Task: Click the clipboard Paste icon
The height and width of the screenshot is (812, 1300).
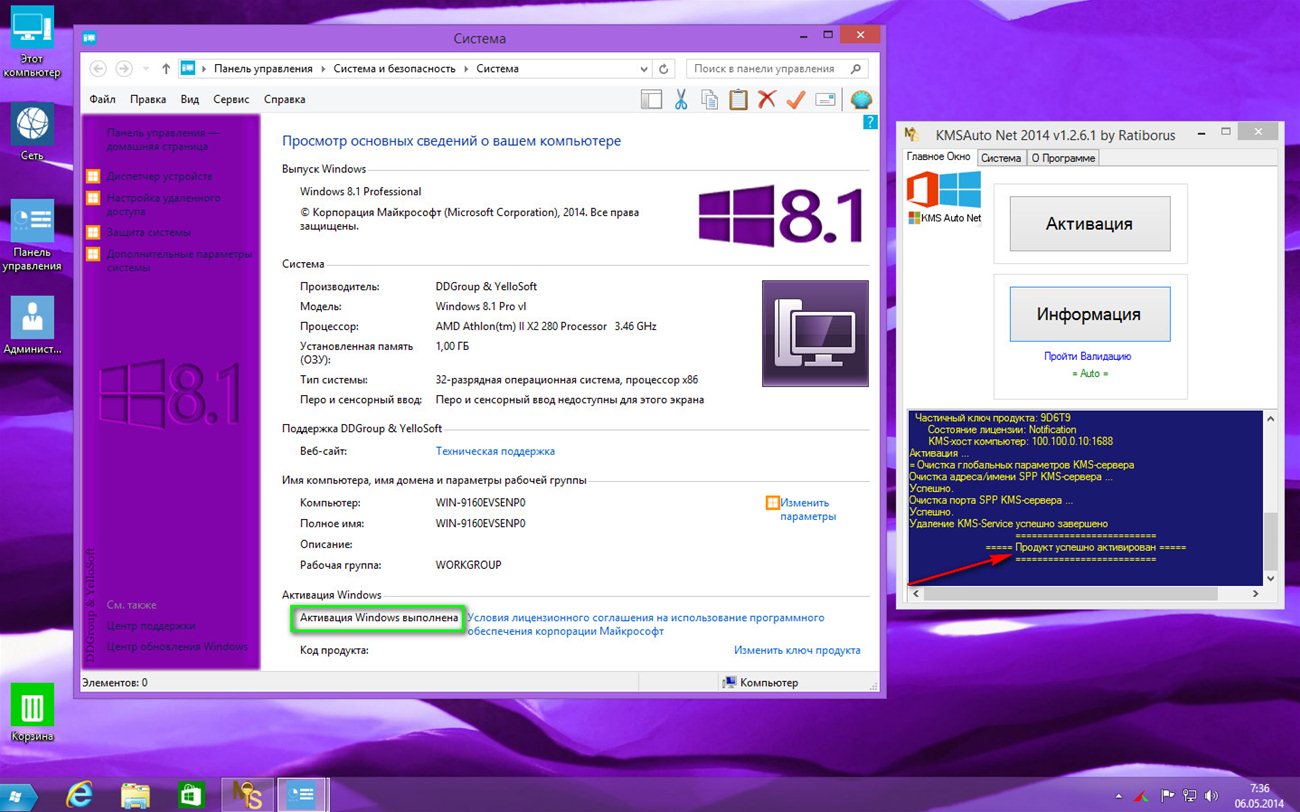Action: point(738,100)
